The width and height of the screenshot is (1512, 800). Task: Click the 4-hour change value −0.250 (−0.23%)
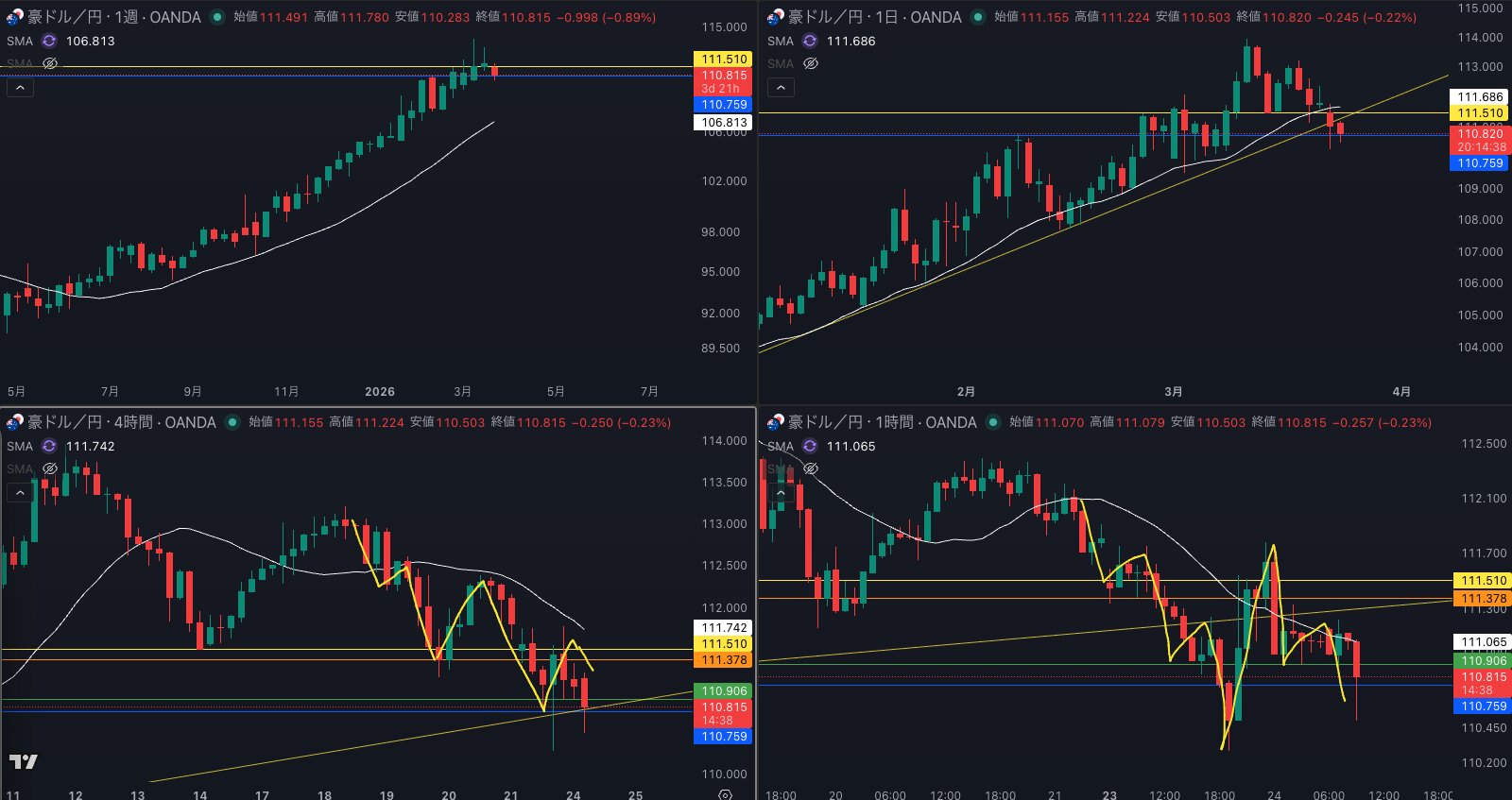tap(621, 422)
